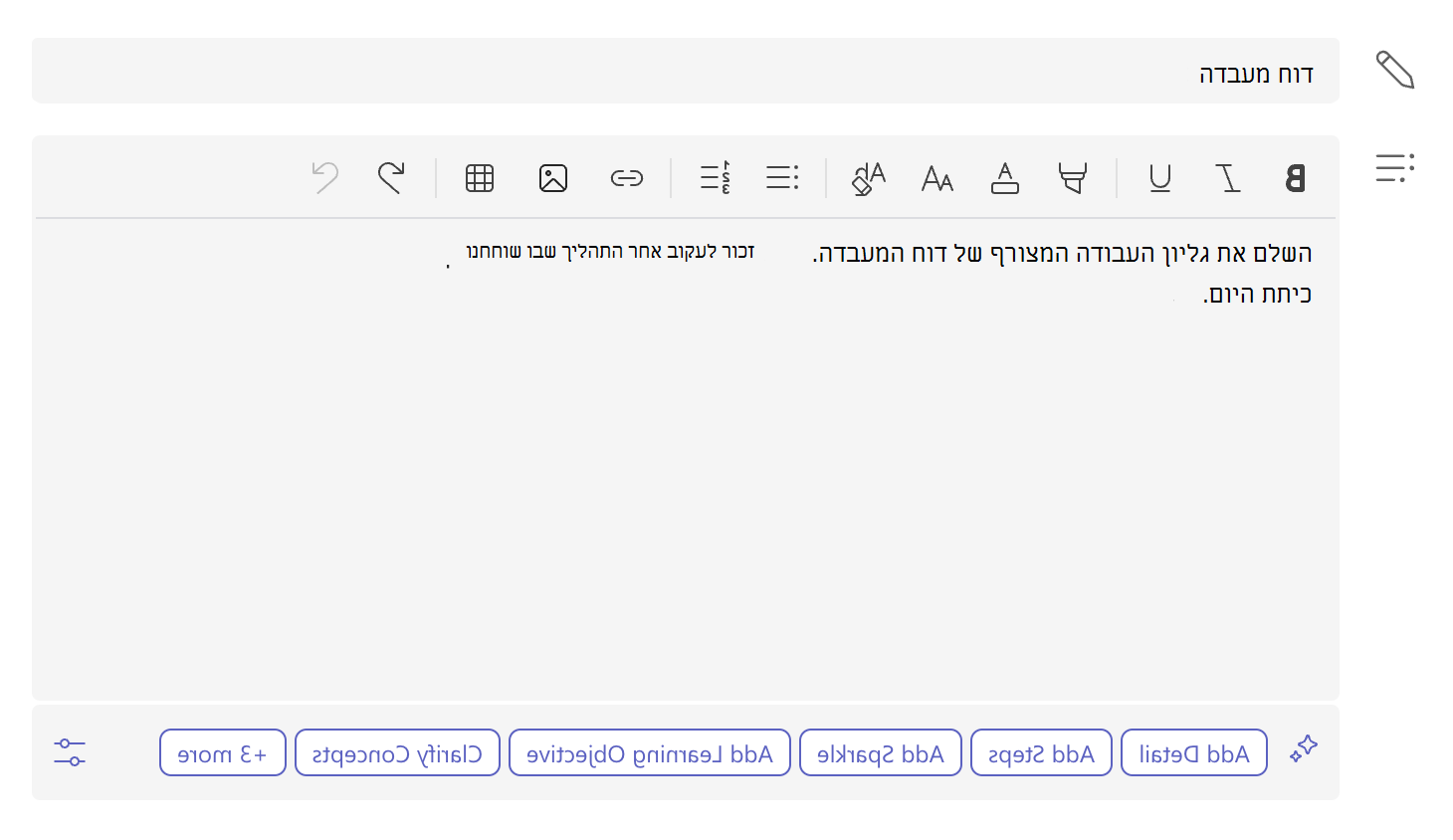Click the Add Detail suggestion
The height and width of the screenshot is (840, 1453).
click(x=1194, y=752)
